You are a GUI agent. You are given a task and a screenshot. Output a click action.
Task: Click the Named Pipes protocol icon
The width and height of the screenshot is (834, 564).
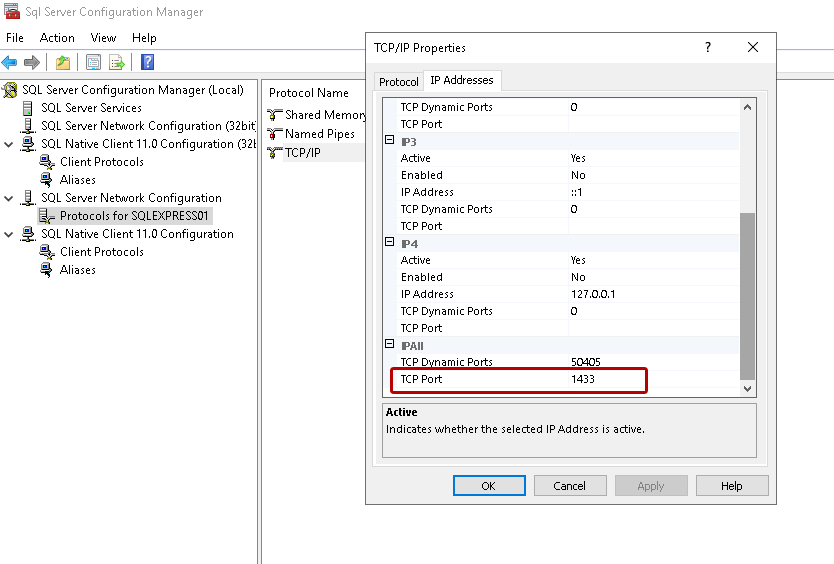tap(274, 134)
